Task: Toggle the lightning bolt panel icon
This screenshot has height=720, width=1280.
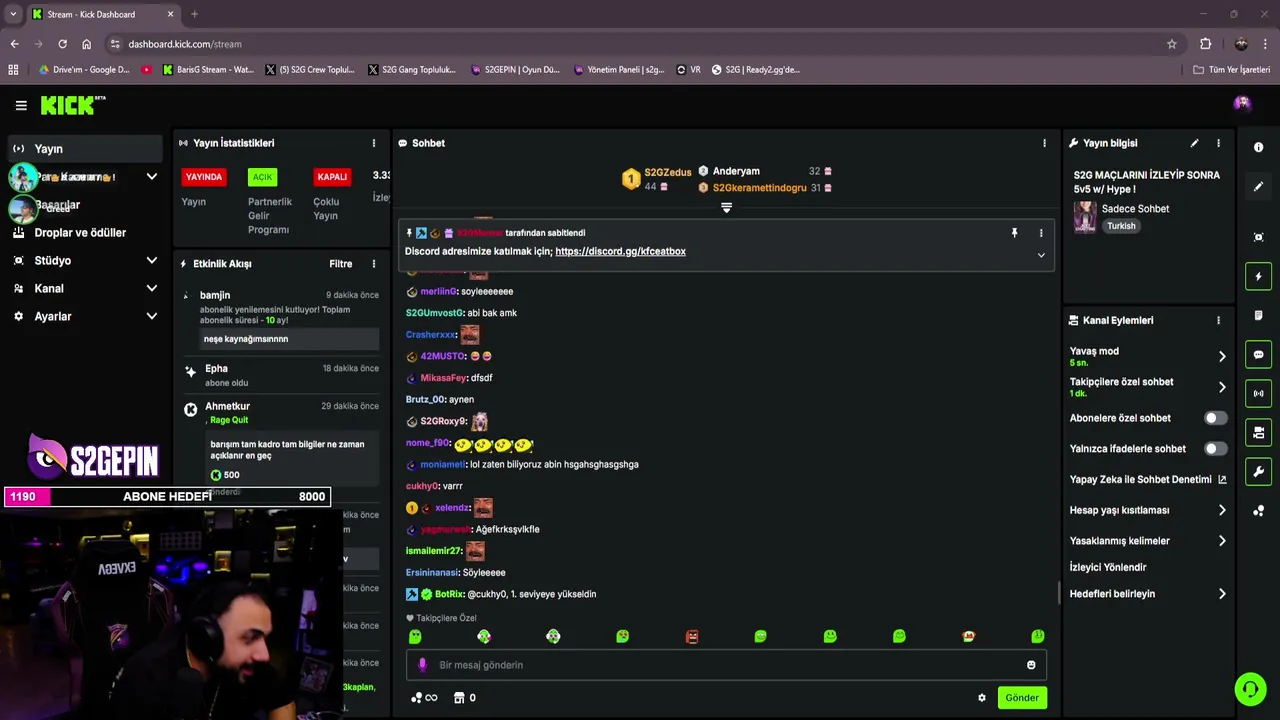Action: [x=1258, y=276]
